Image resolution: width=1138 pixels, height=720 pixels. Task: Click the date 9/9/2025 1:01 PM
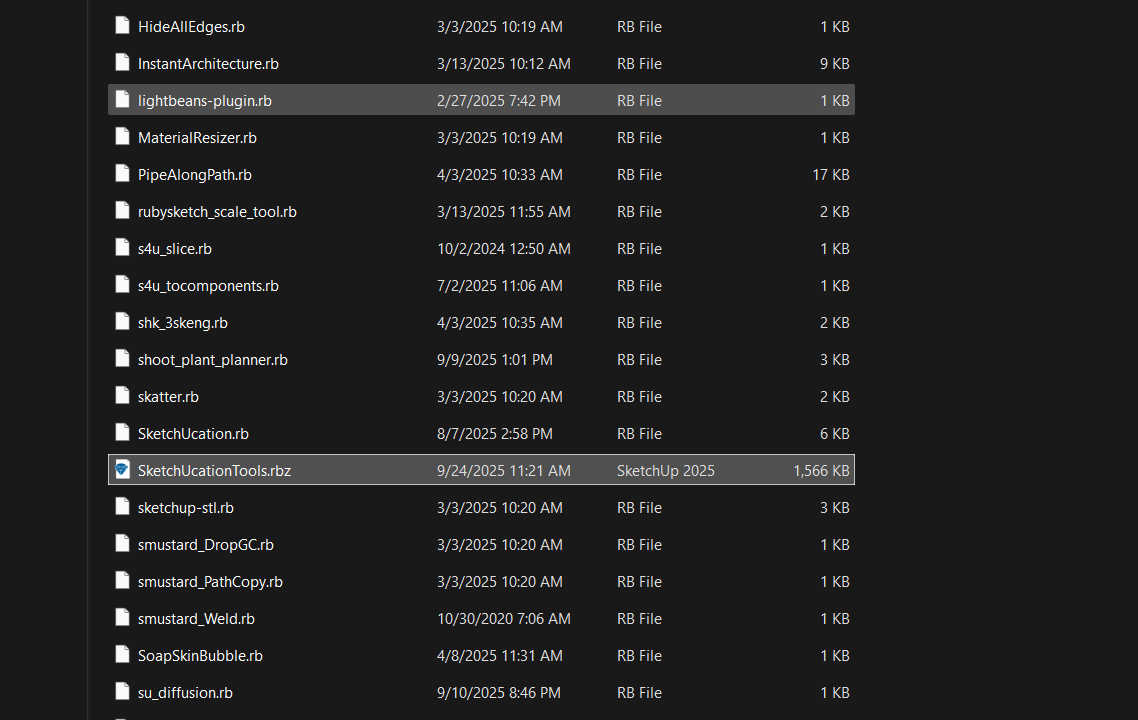pyautogui.click(x=495, y=360)
